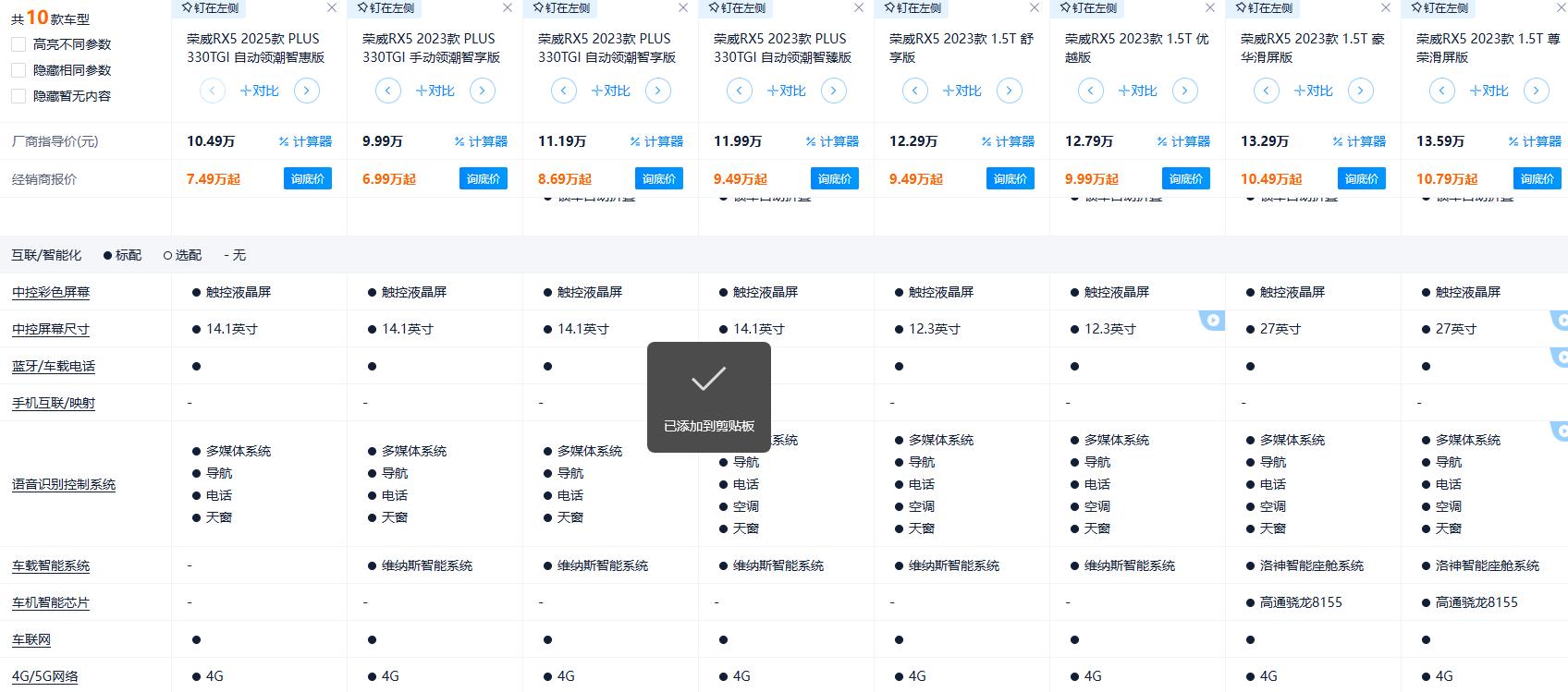This screenshot has width=1568, height=692.
Task: Enable 隐藏暂无内容 checkbox
Action: point(18,96)
